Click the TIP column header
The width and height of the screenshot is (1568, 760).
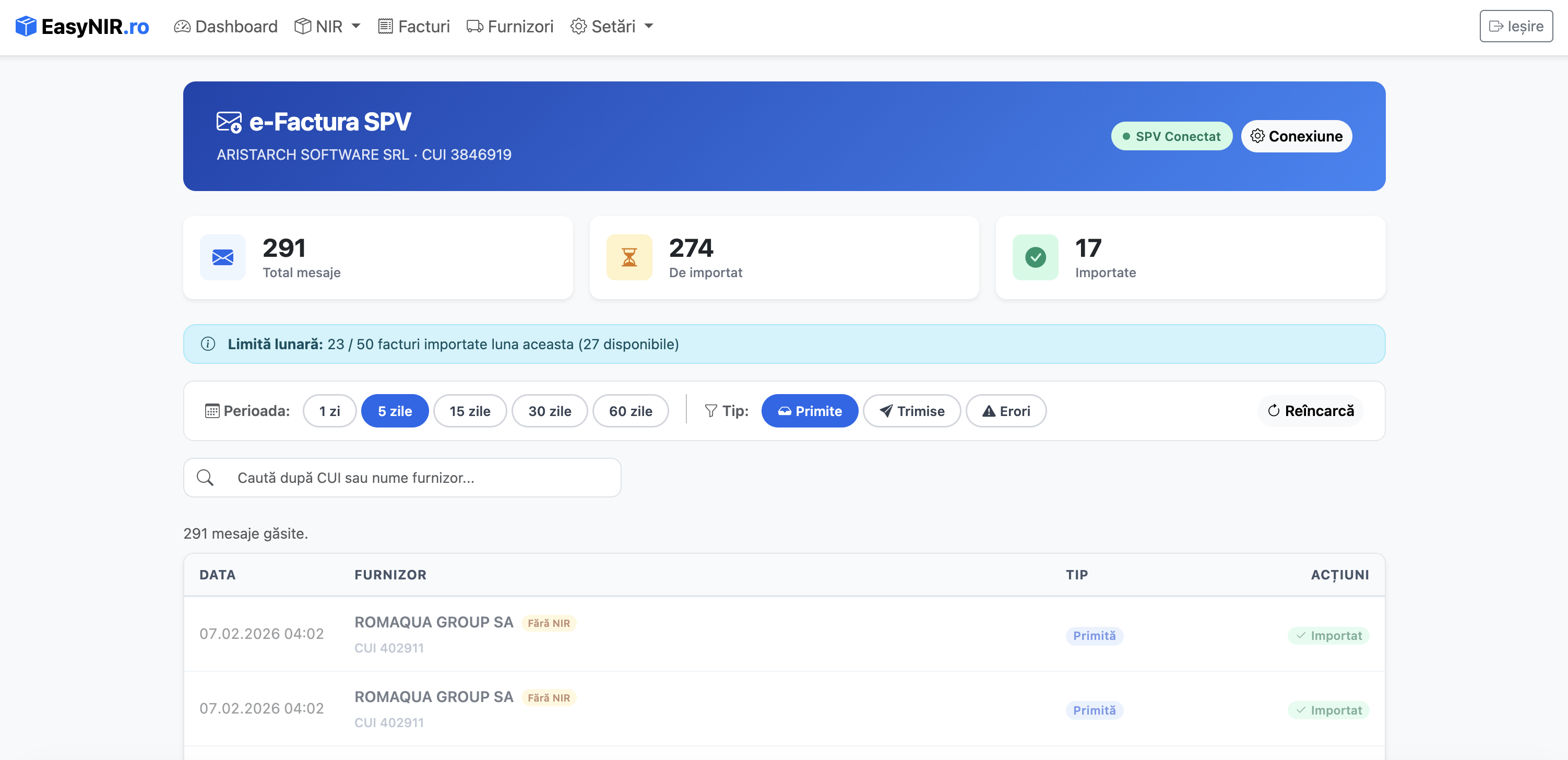pos(1077,575)
